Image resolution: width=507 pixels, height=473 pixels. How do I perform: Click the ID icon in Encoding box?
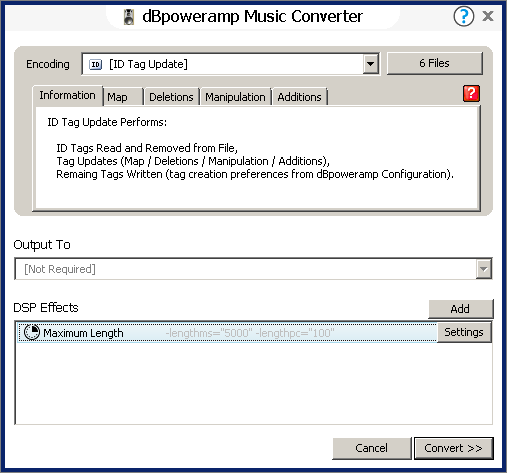pyautogui.click(x=96, y=64)
